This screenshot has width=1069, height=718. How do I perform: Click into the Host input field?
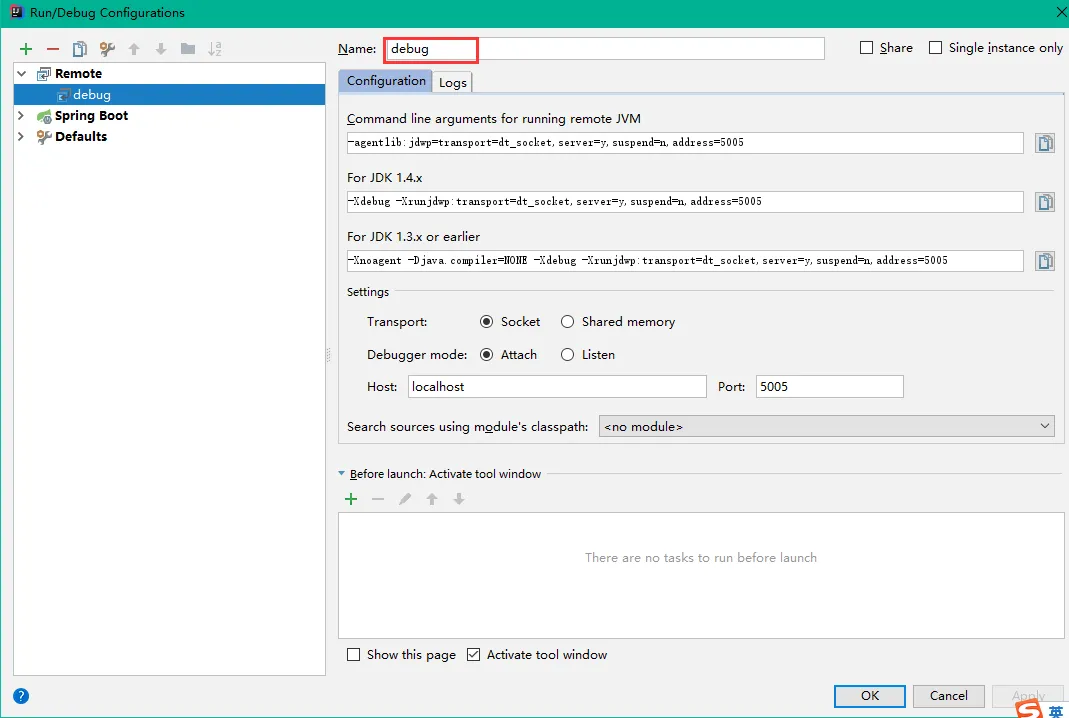point(556,387)
